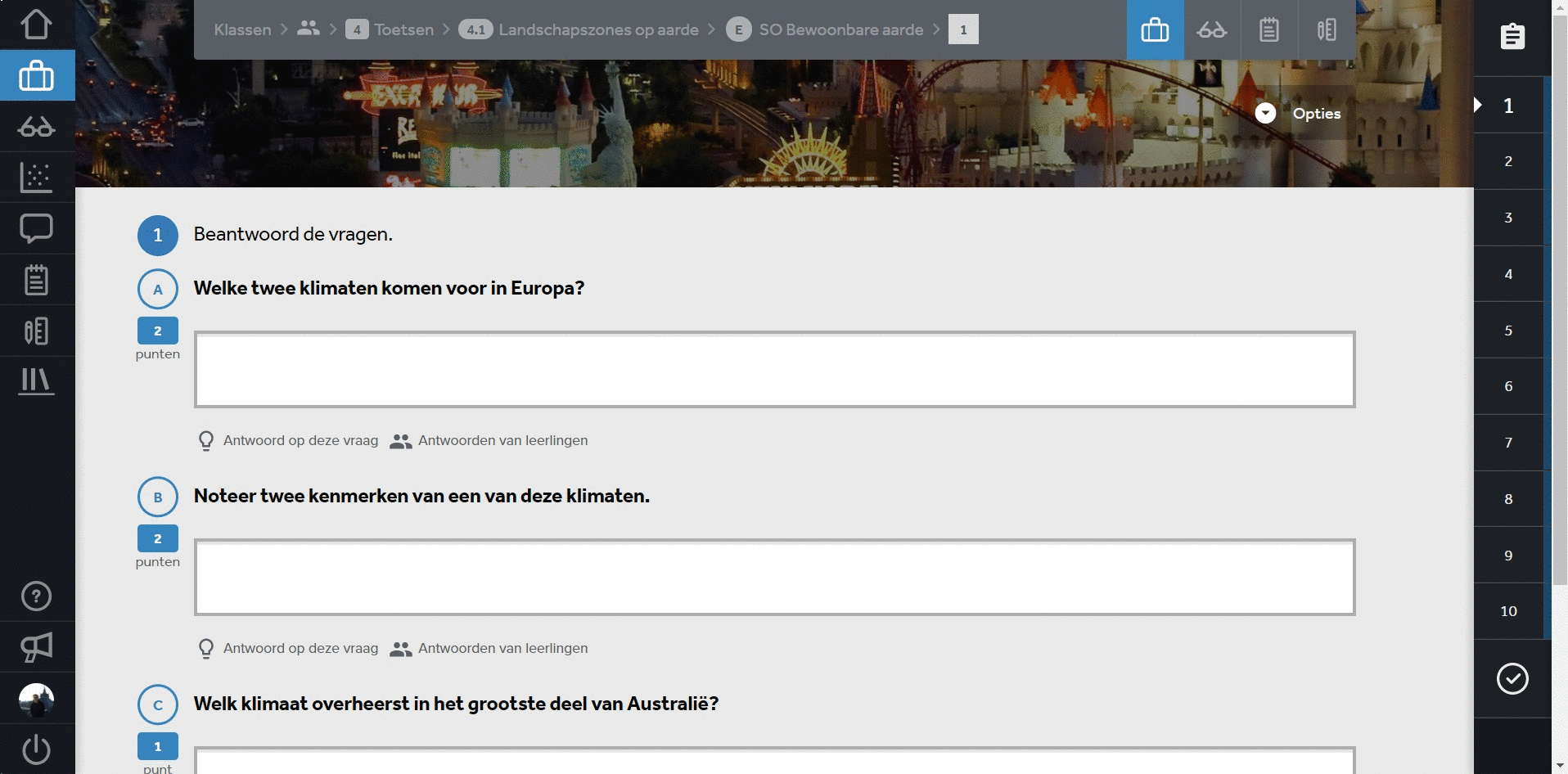
Task: Switch to glasses view in top toolbar
Action: (1212, 29)
